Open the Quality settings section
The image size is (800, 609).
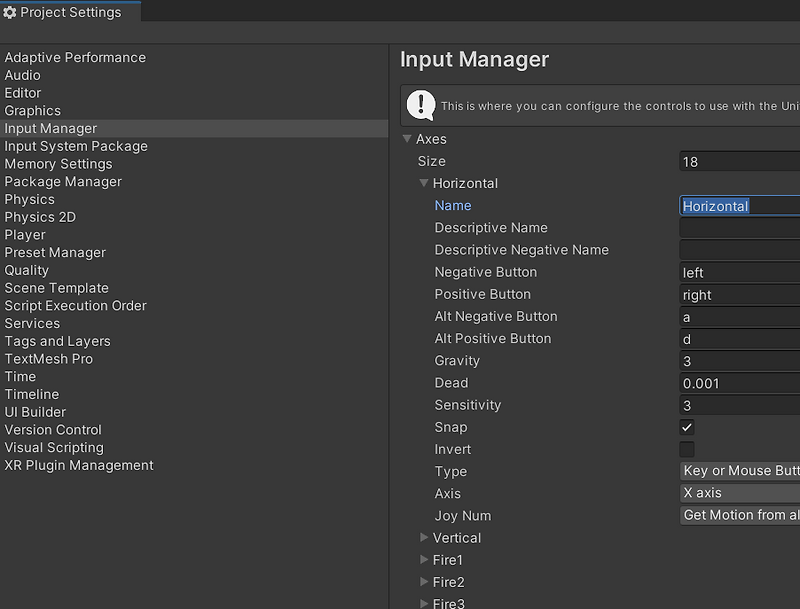pyautogui.click(x=31, y=270)
